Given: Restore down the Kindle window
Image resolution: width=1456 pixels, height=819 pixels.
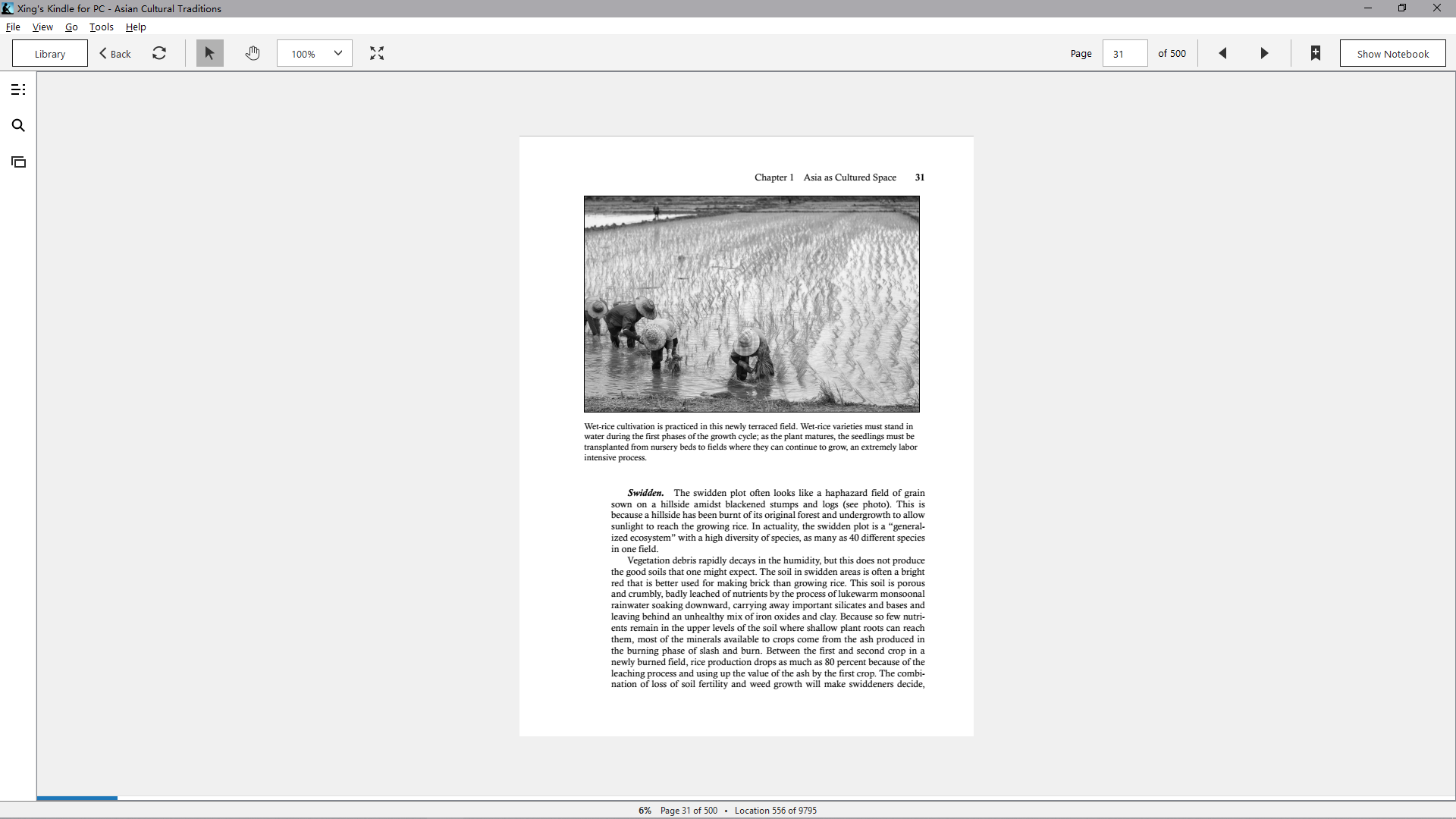Looking at the screenshot, I should pos(1402,8).
